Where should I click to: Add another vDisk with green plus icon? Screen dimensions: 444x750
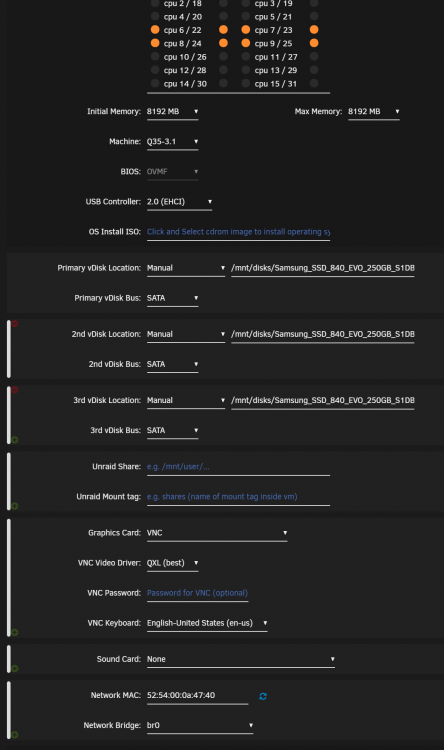click(15, 440)
